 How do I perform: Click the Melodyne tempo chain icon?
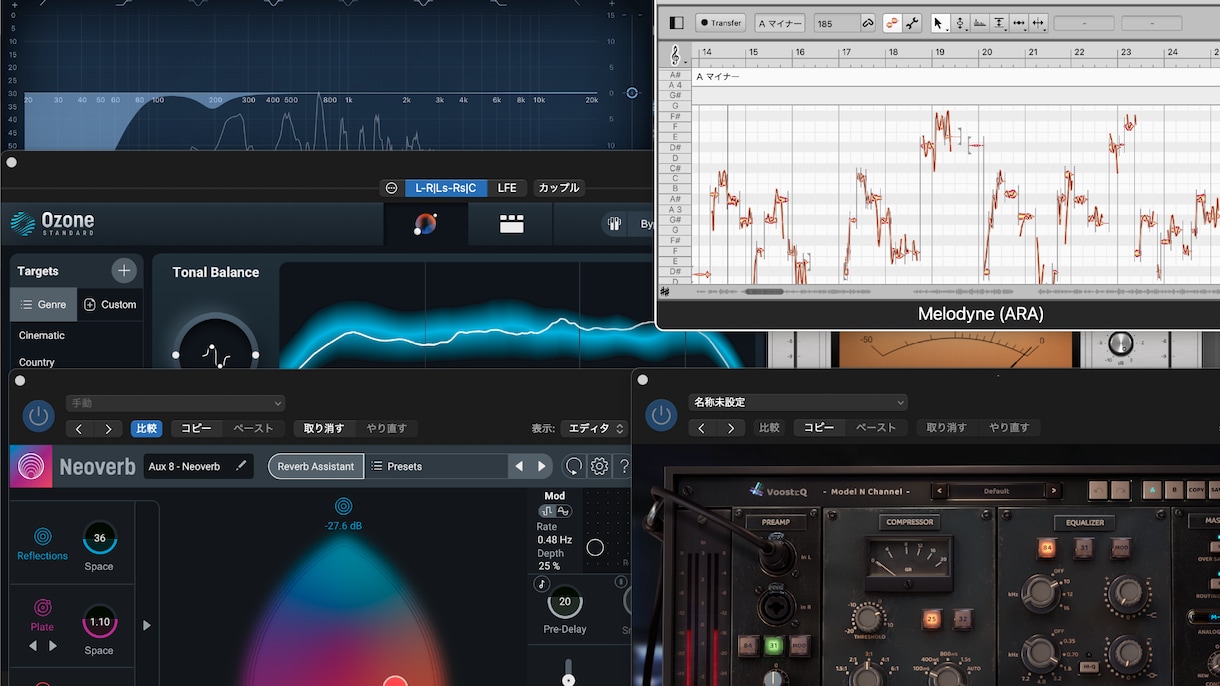pos(867,23)
